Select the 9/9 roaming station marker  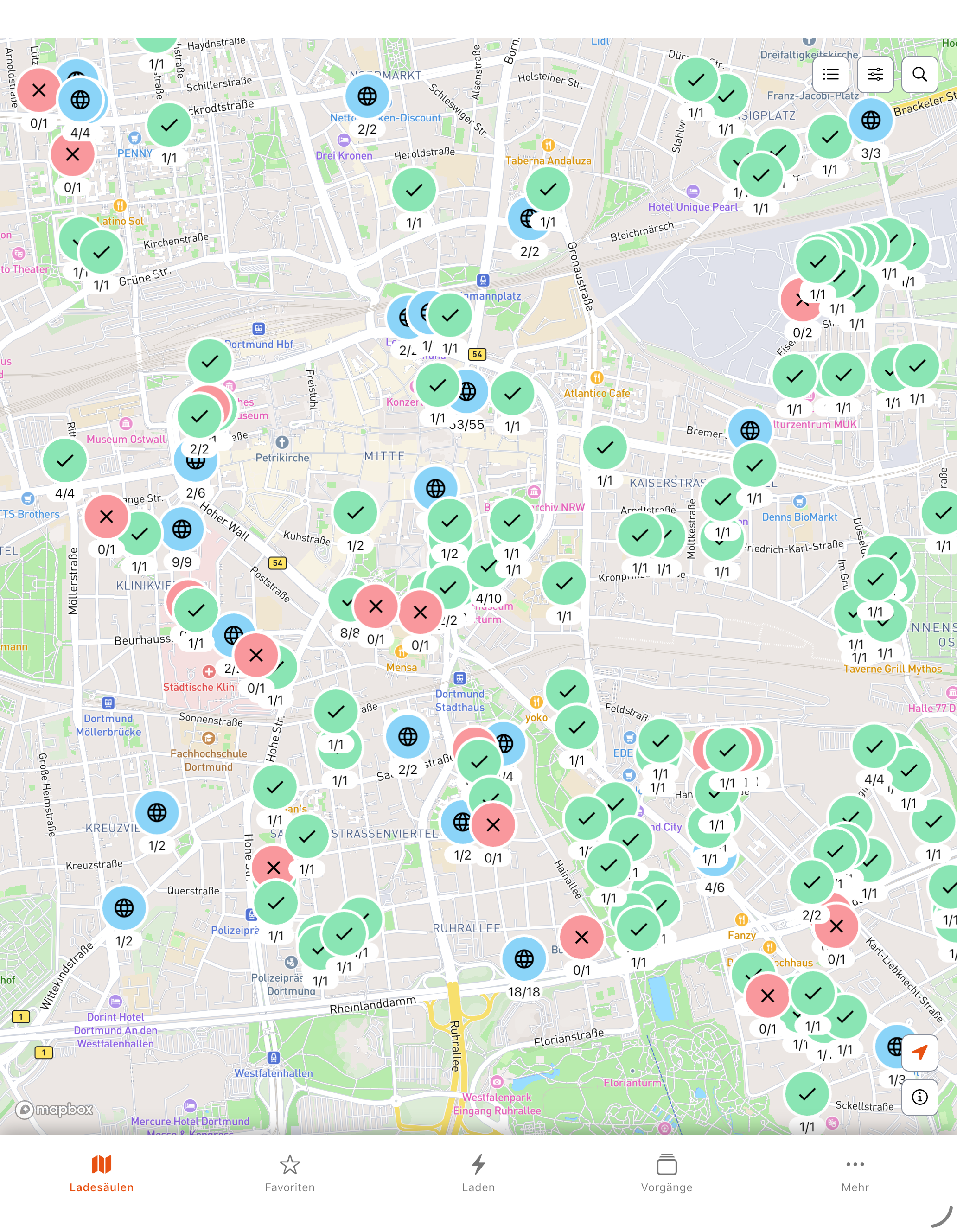[x=182, y=529]
